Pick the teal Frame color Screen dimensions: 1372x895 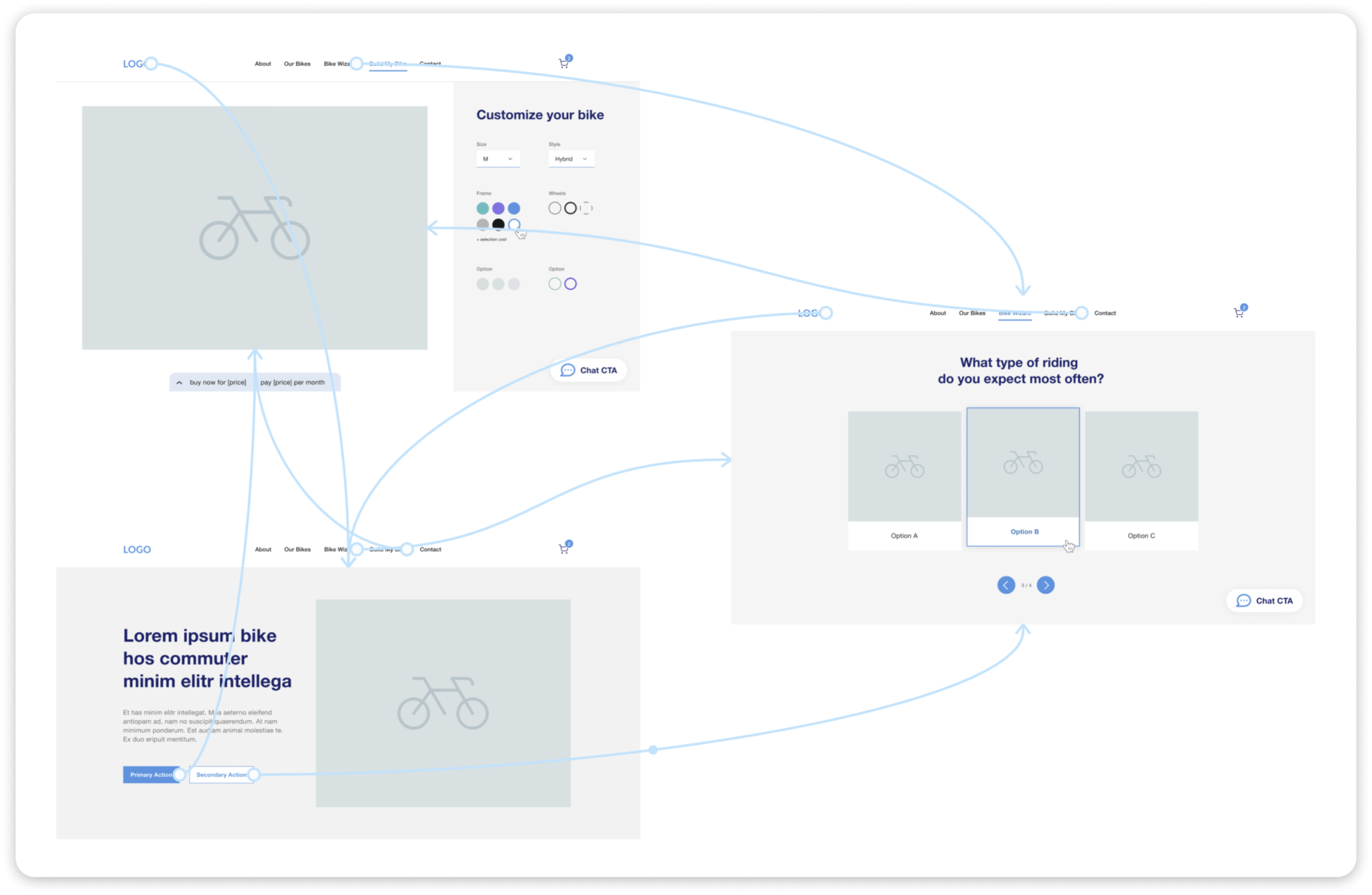482,208
